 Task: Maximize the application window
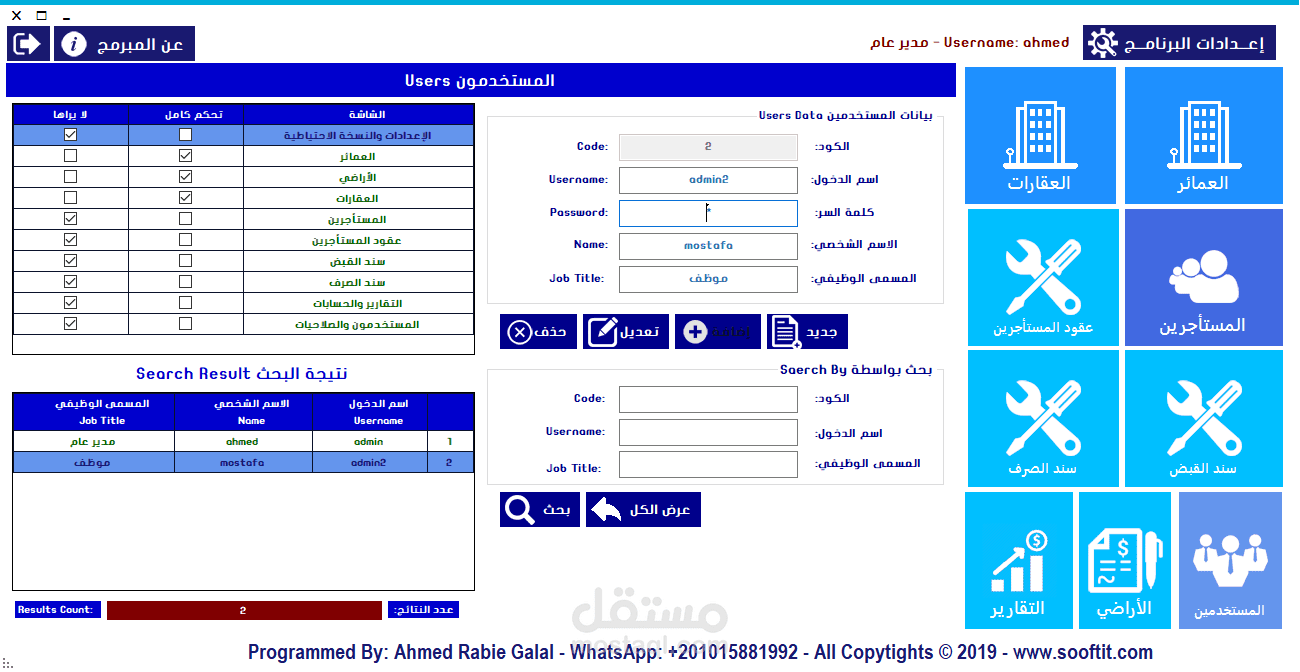[x=41, y=16]
